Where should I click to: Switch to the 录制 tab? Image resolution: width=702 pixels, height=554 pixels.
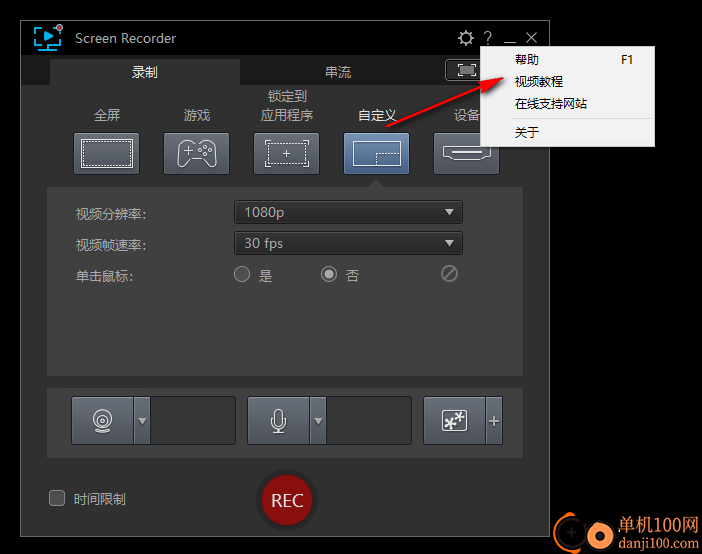[x=145, y=72]
